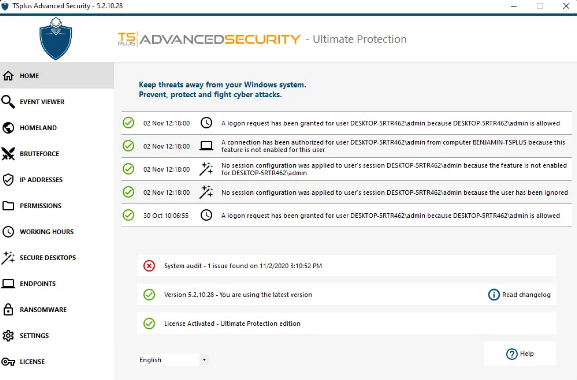
Task: Click the License key icon
Action: point(8,362)
